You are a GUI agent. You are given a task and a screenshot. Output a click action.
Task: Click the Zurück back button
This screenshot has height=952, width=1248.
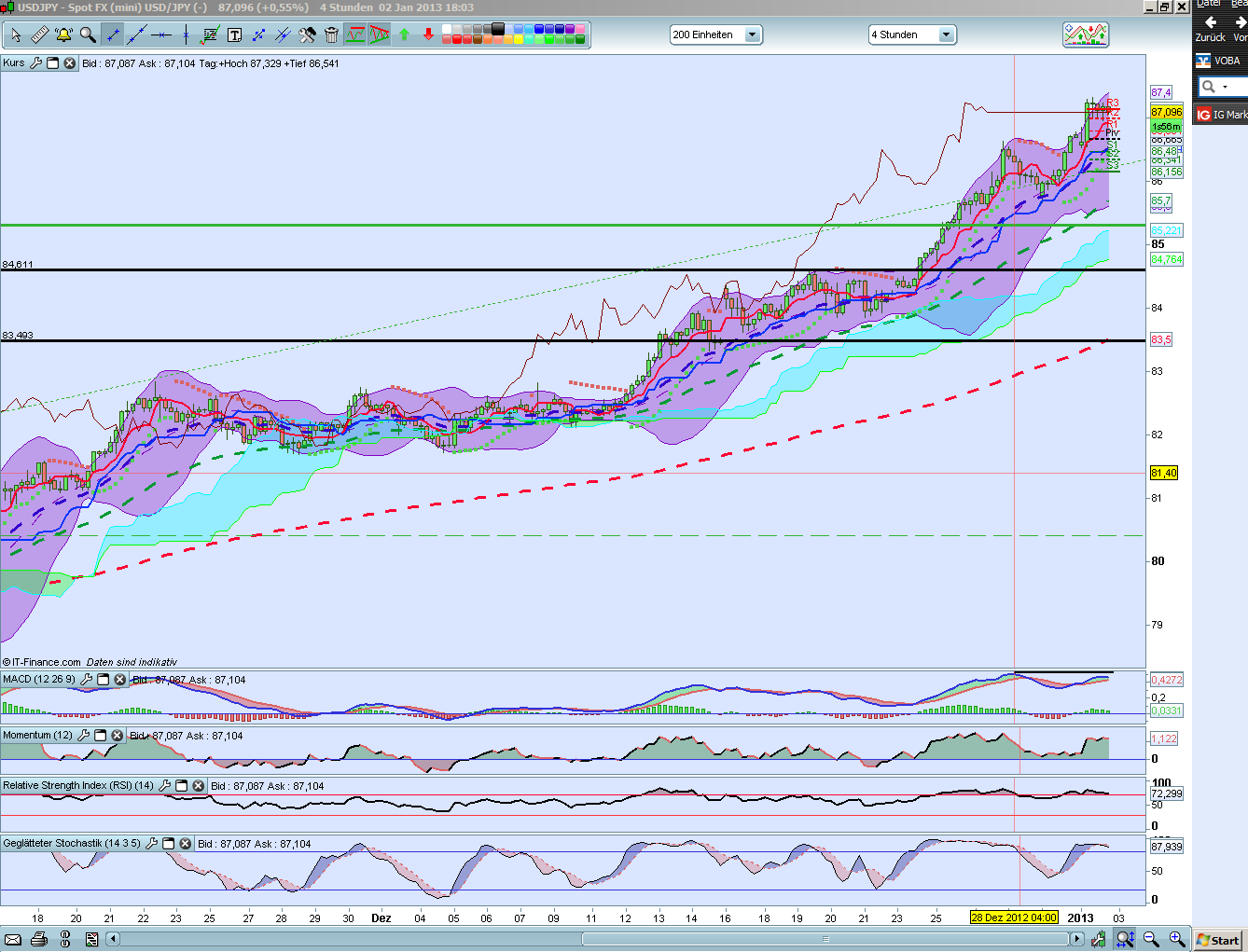pyautogui.click(x=1210, y=28)
